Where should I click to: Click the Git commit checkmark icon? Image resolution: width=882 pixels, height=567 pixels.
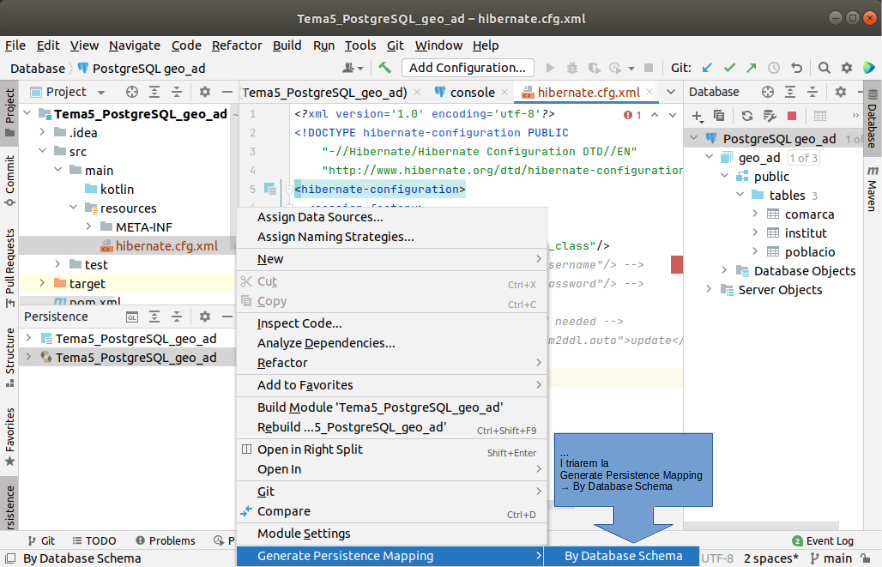(x=730, y=68)
